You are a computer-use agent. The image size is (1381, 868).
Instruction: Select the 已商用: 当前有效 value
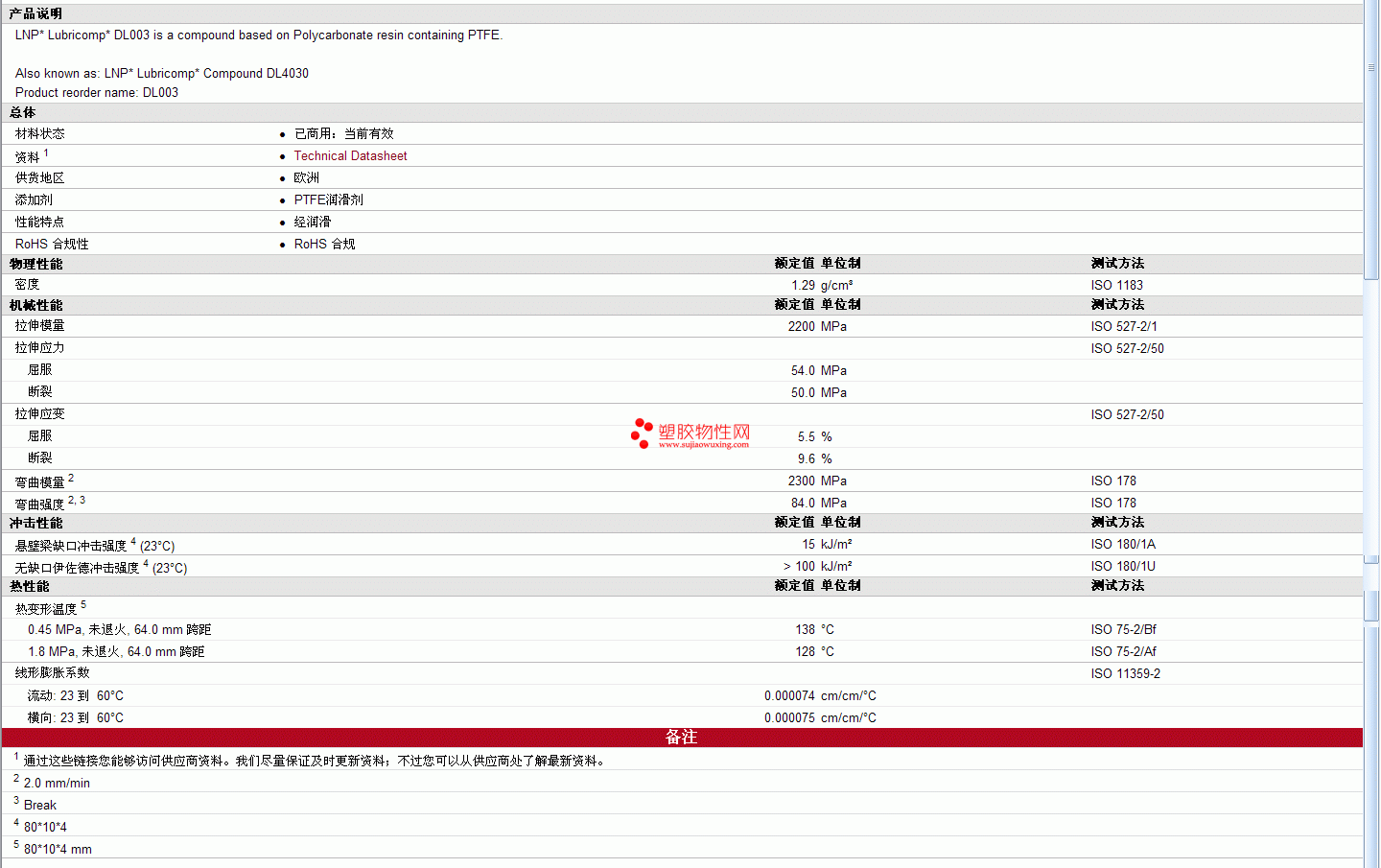[x=343, y=133]
